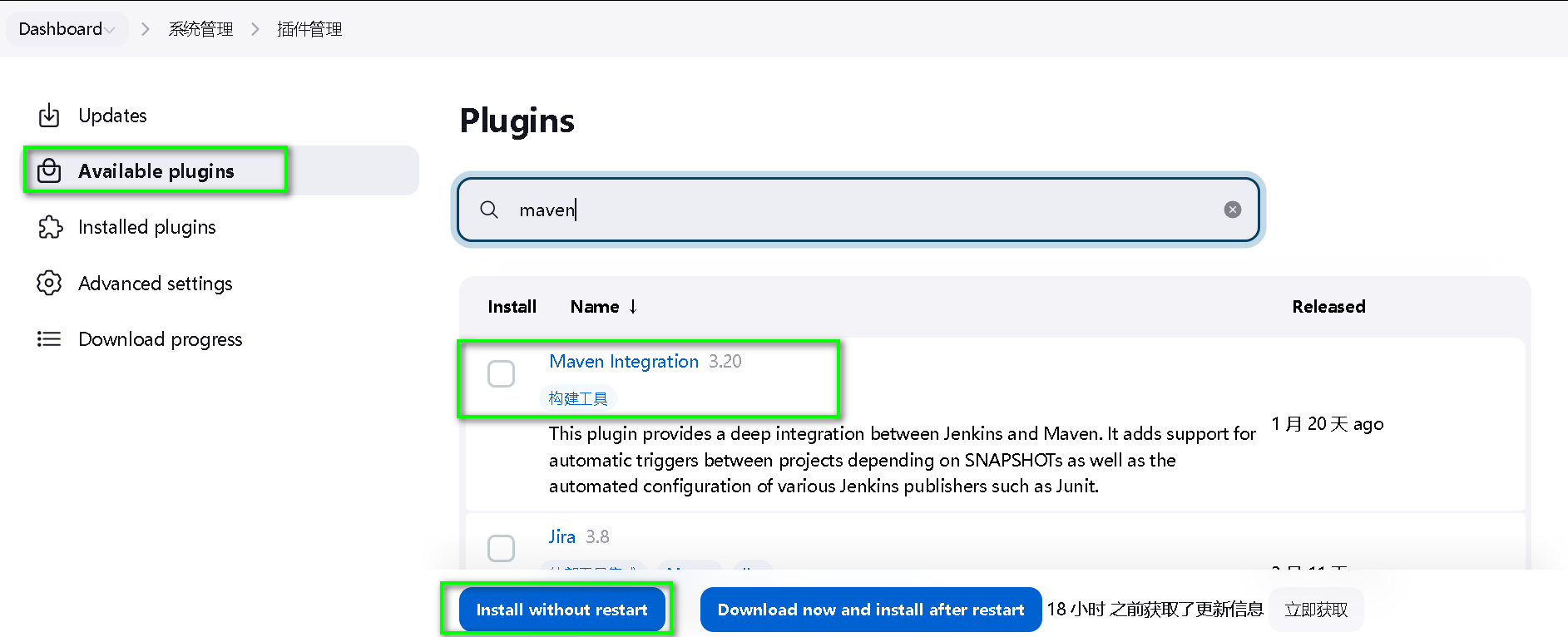Click the Released column header
This screenshot has height=637, width=1568.
point(1328,307)
